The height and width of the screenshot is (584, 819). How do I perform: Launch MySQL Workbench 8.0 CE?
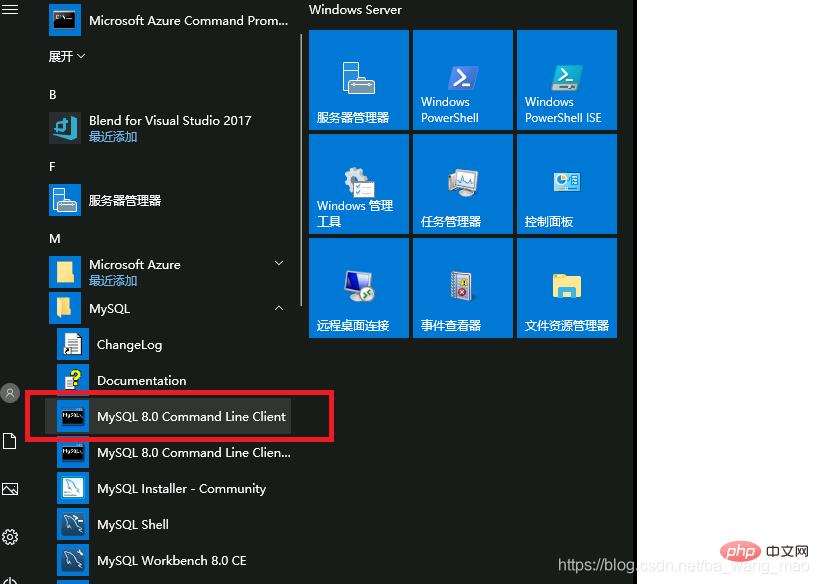171,560
